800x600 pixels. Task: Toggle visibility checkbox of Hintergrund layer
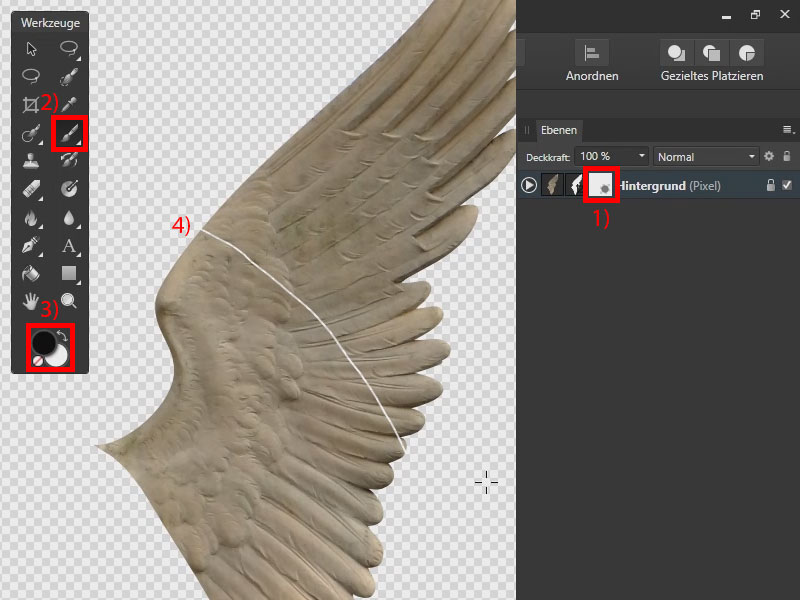tap(787, 185)
